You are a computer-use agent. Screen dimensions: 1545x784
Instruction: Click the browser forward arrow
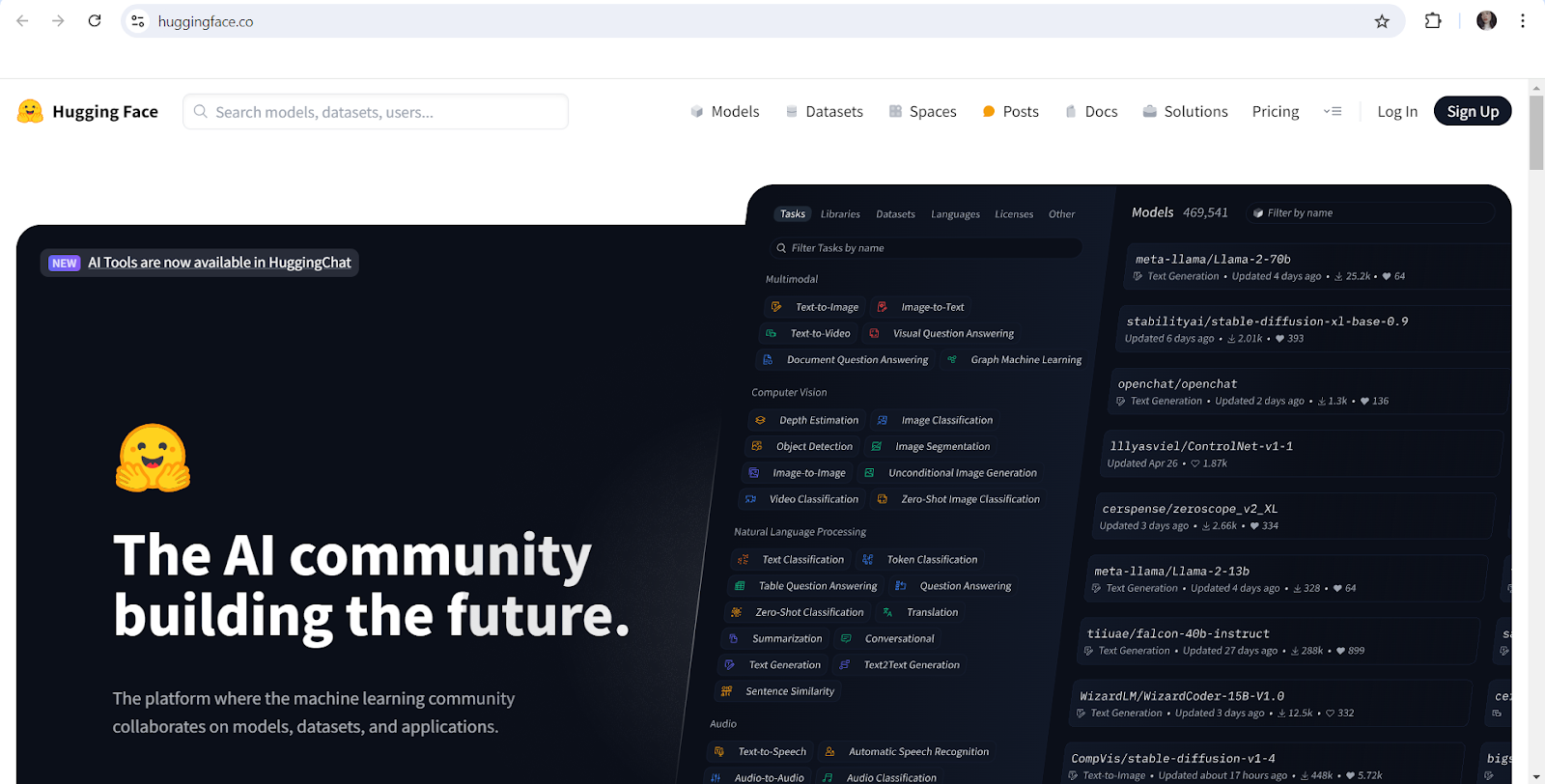coord(58,20)
